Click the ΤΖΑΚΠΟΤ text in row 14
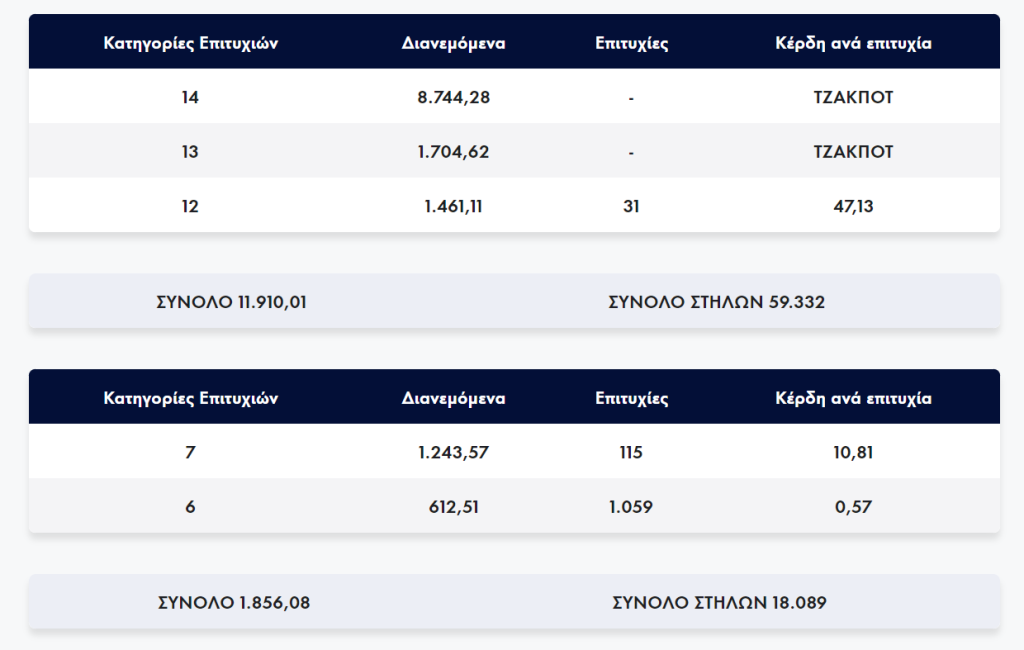Screen dimensions: 1024x650 (x=853, y=98)
